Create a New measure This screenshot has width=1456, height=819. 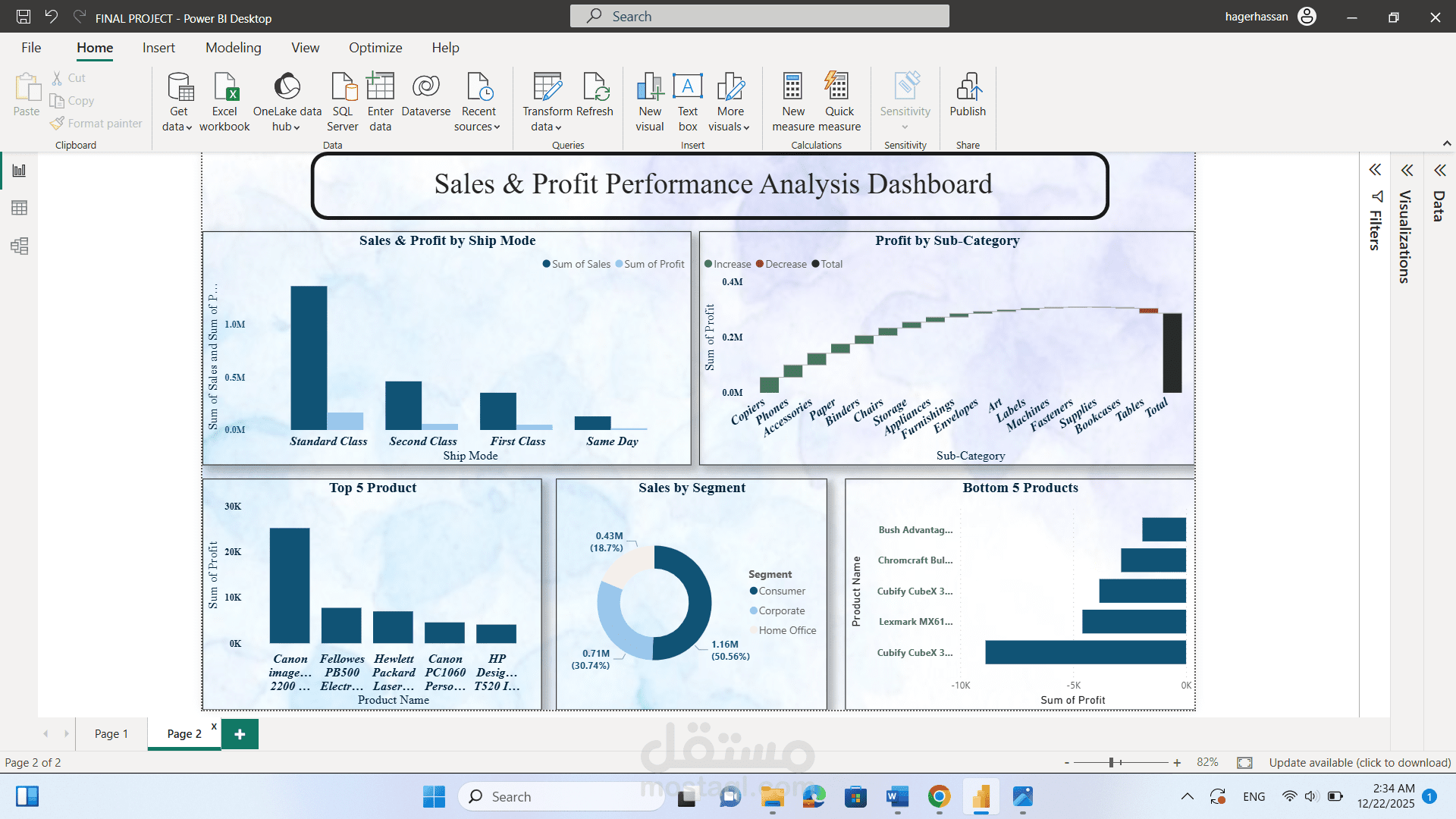[792, 101]
